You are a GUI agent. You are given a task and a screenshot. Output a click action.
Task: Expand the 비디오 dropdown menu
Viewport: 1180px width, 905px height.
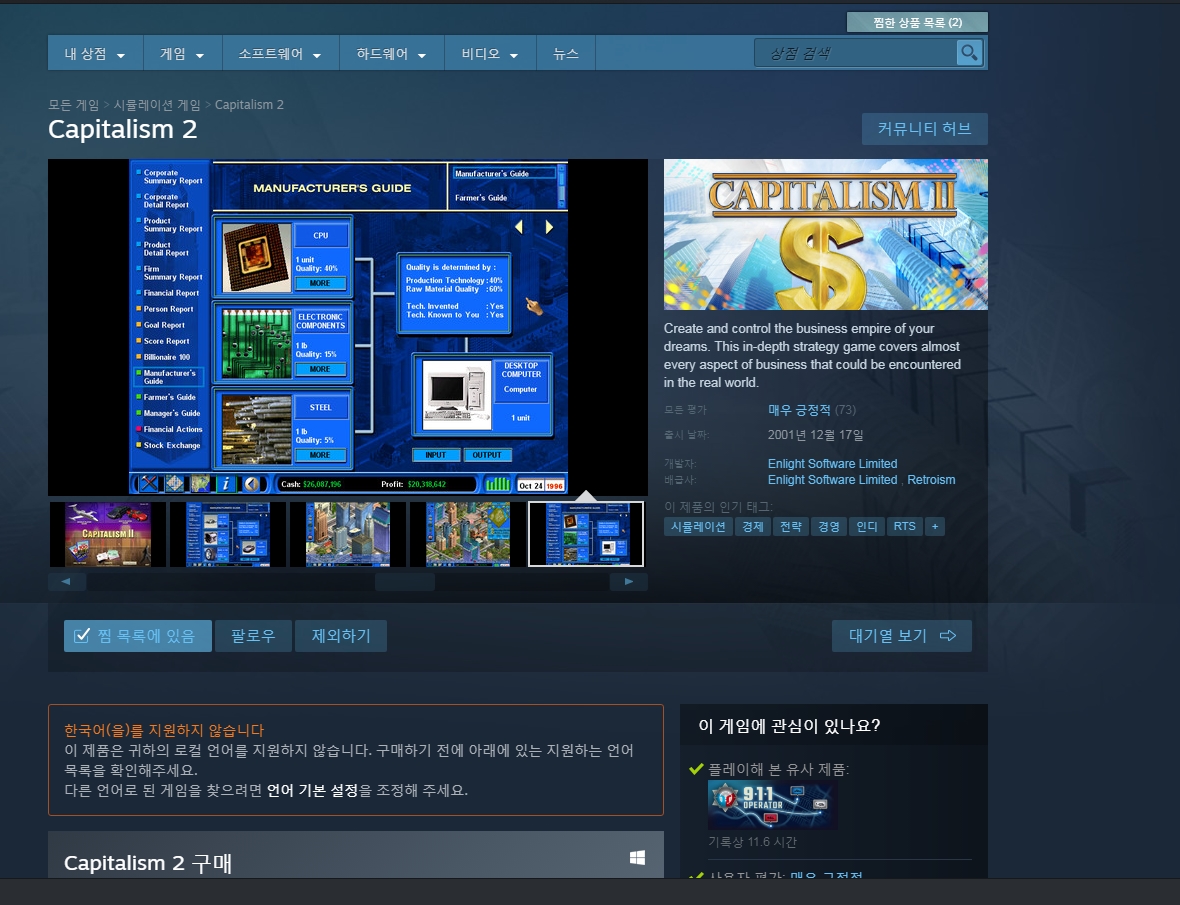click(490, 53)
